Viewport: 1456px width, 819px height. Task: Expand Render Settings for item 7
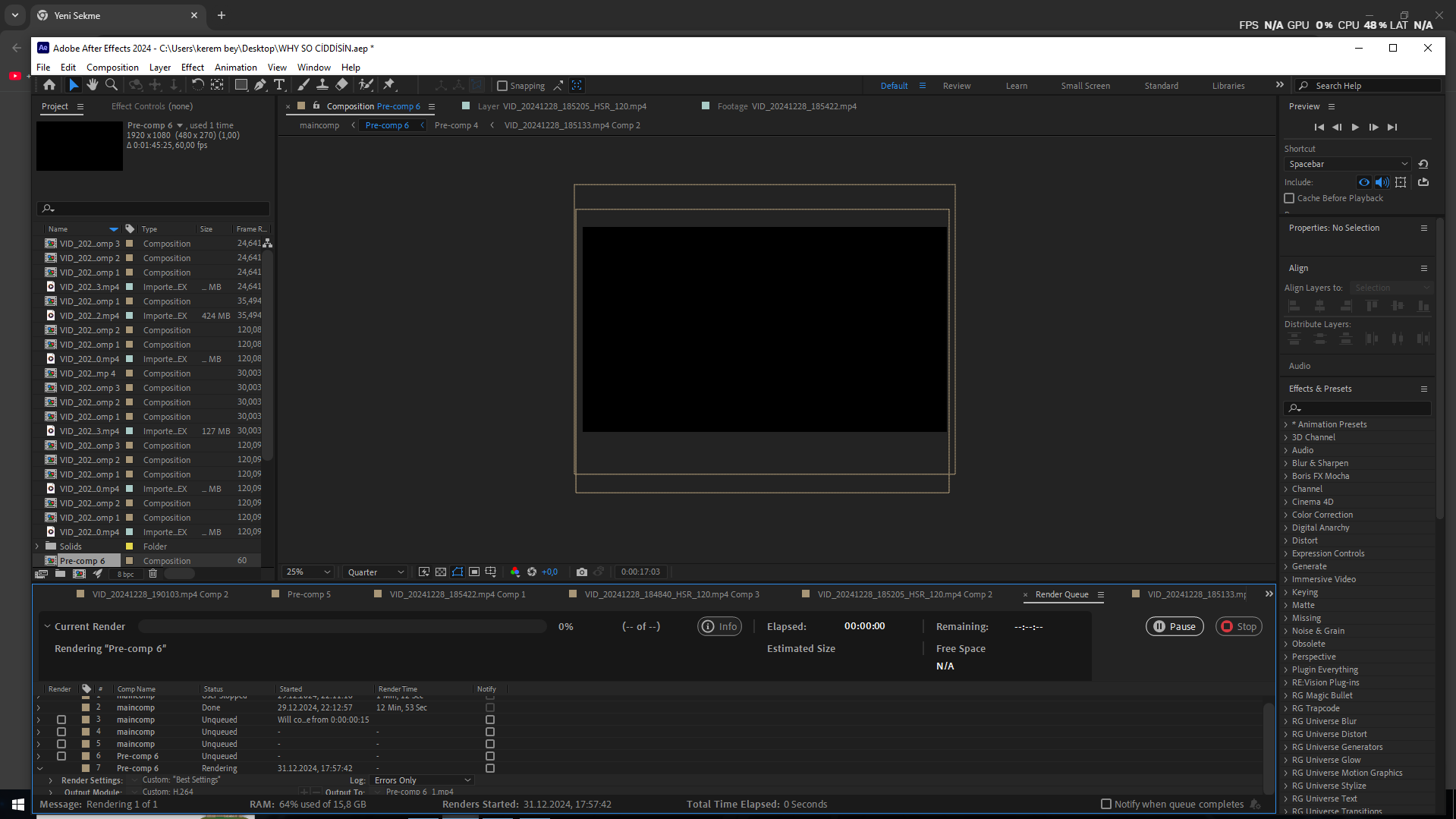pos(51,780)
